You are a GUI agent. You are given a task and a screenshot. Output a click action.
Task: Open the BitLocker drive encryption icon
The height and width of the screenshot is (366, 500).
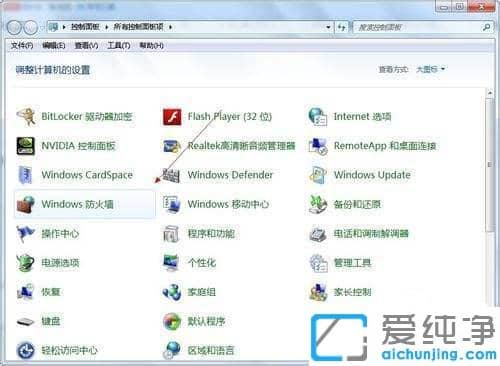[x=26, y=117]
